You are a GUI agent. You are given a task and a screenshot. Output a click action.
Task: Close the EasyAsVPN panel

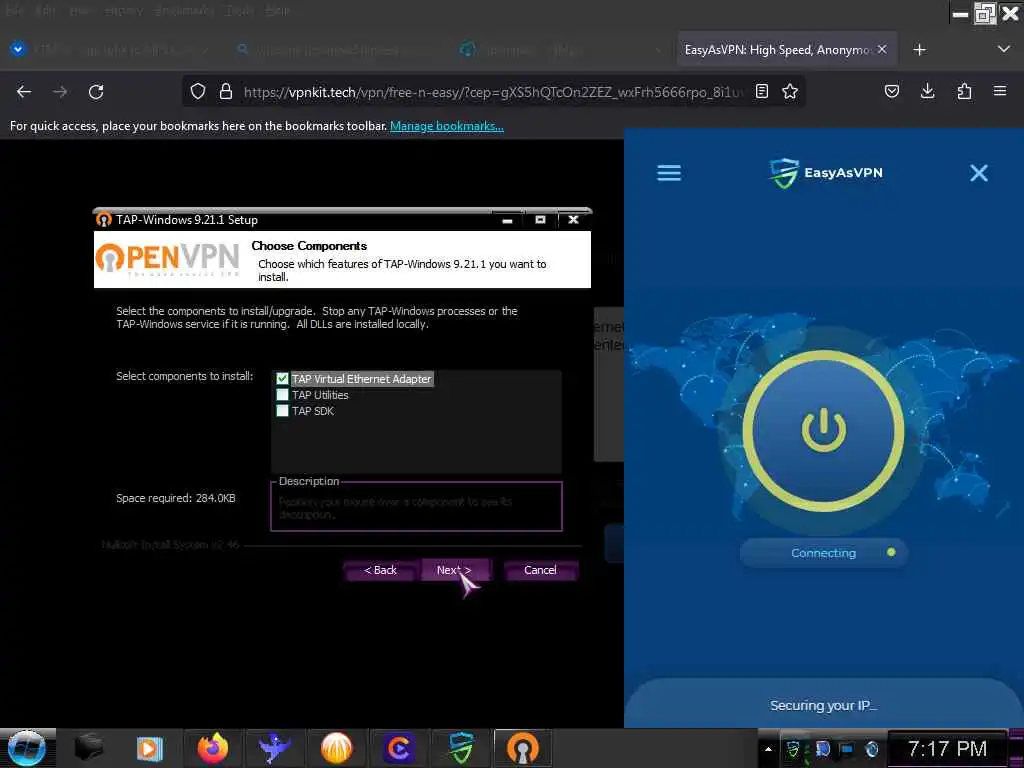pos(979,173)
